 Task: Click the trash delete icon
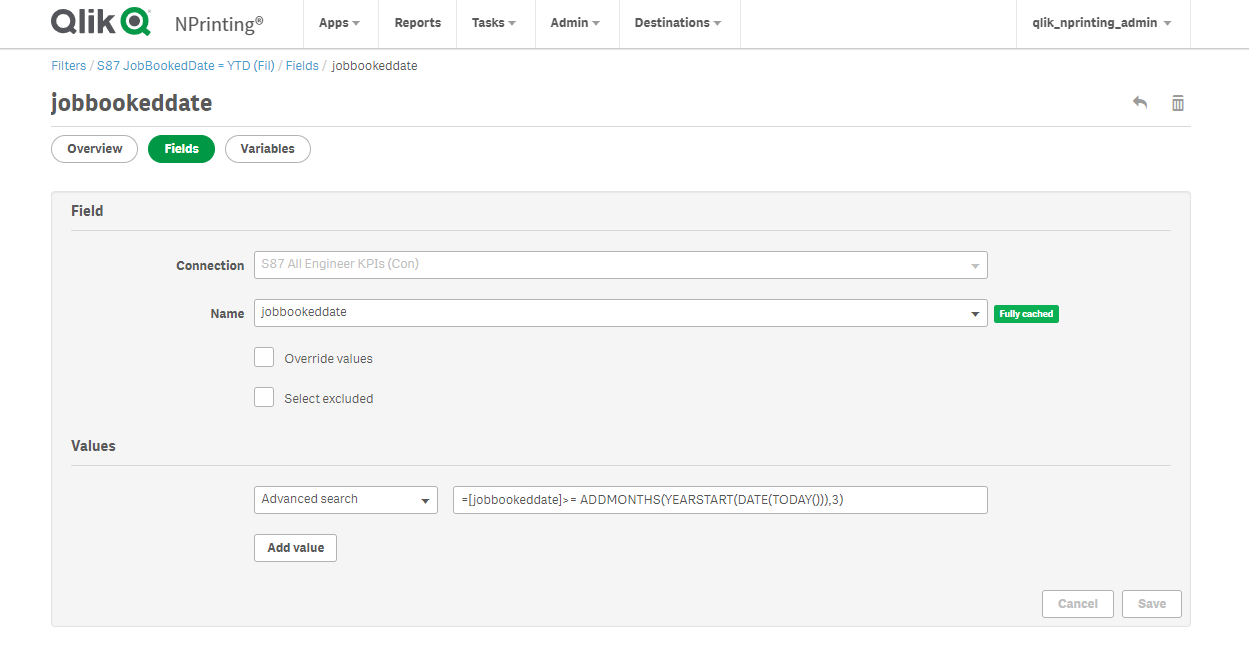[1178, 103]
